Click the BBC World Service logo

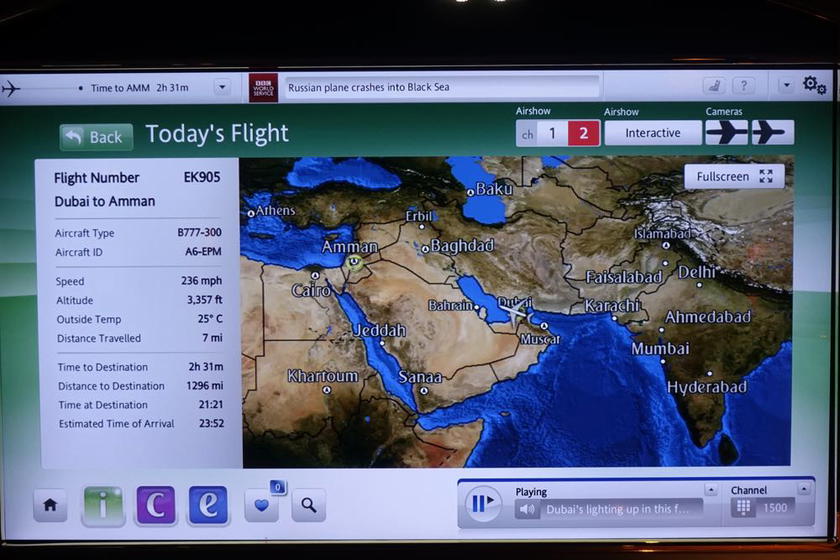[x=264, y=88]
